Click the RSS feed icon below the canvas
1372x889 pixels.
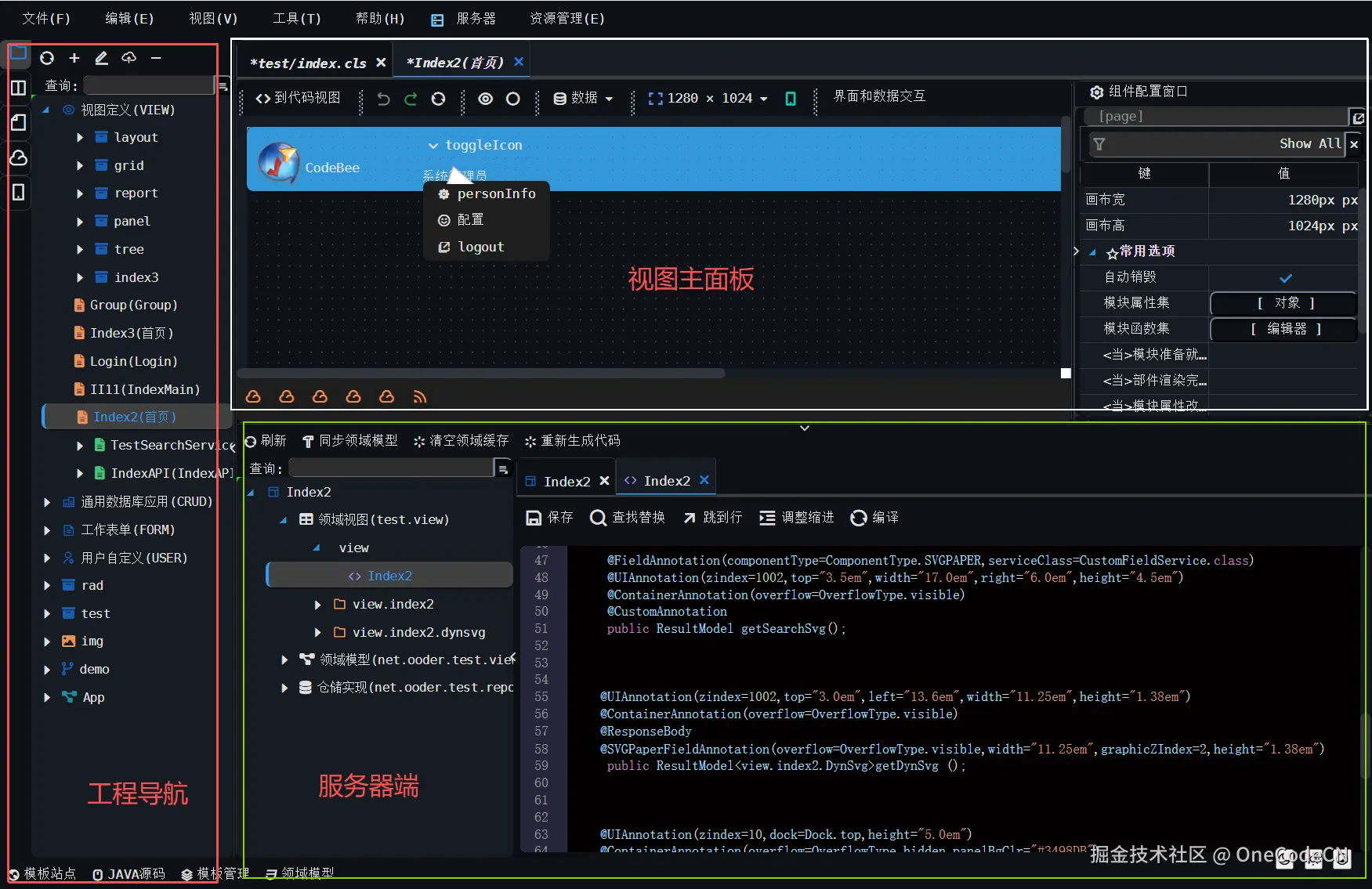(420, 397)
